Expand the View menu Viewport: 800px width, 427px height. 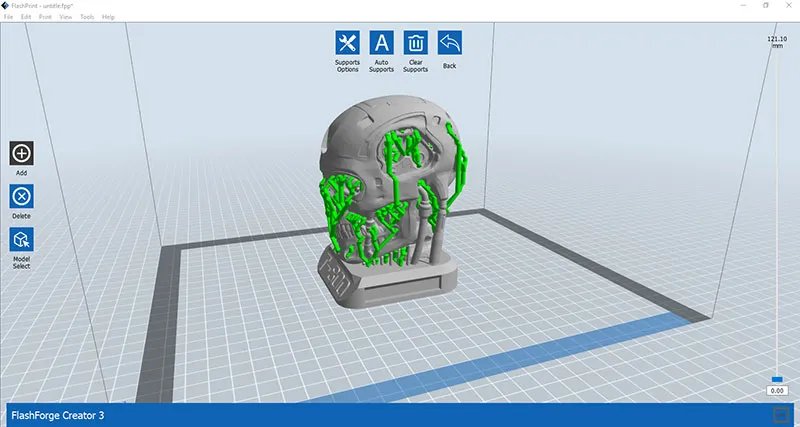click(66, 17)
